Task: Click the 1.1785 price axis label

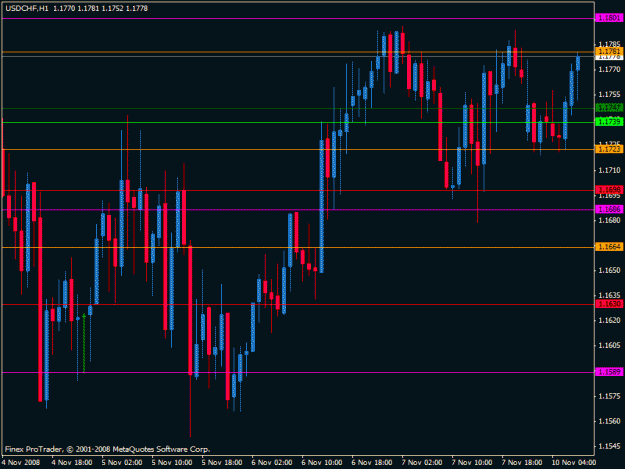Action: pyautogui.click(x=609, y=44)
